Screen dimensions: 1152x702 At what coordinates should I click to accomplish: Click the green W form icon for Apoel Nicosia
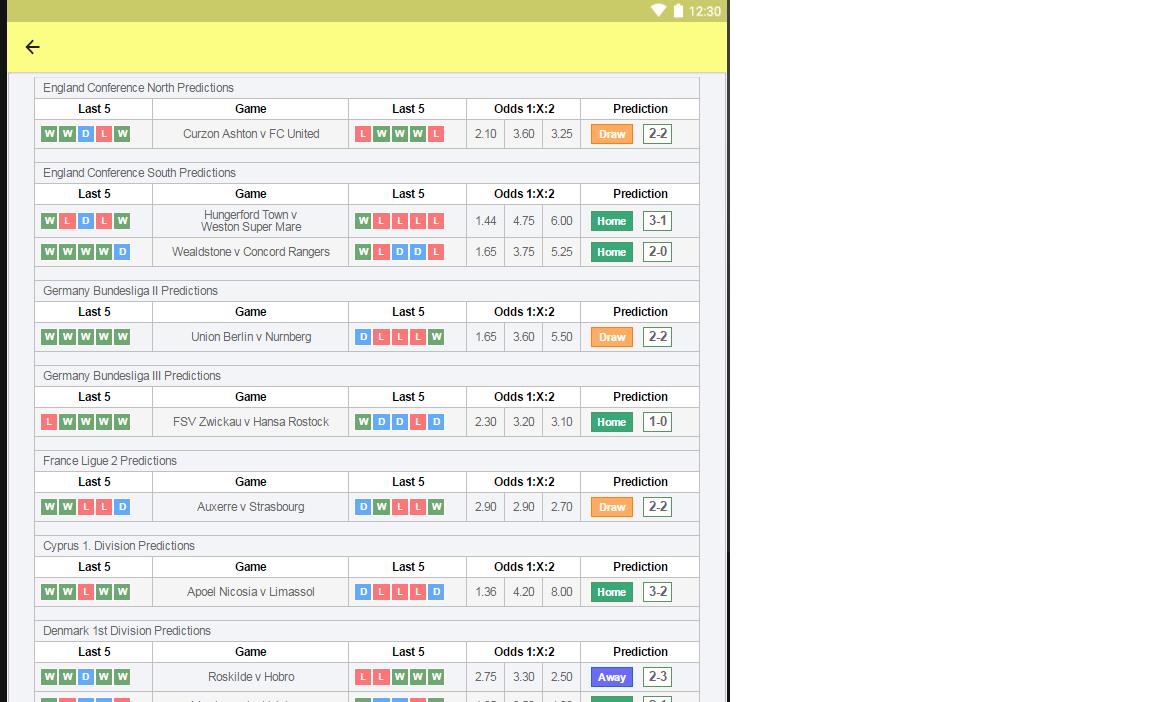48,592
